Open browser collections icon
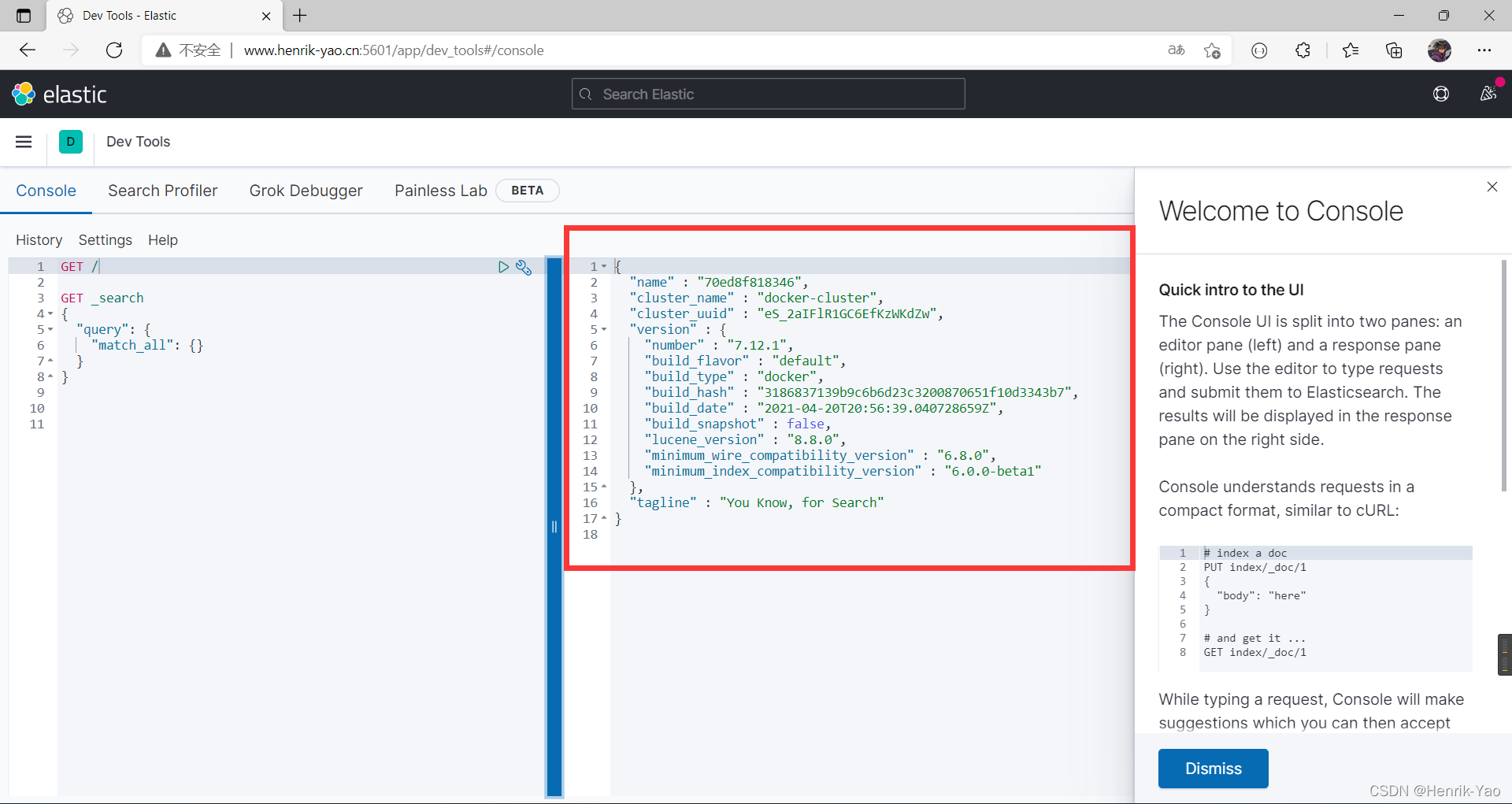Image resolution: width=1512 pixels, height=804 pixels. 1394,50
